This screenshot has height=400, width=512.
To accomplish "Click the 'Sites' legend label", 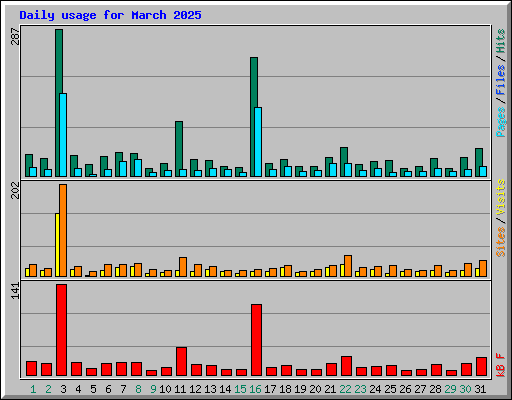I will [x=501, y=242].
